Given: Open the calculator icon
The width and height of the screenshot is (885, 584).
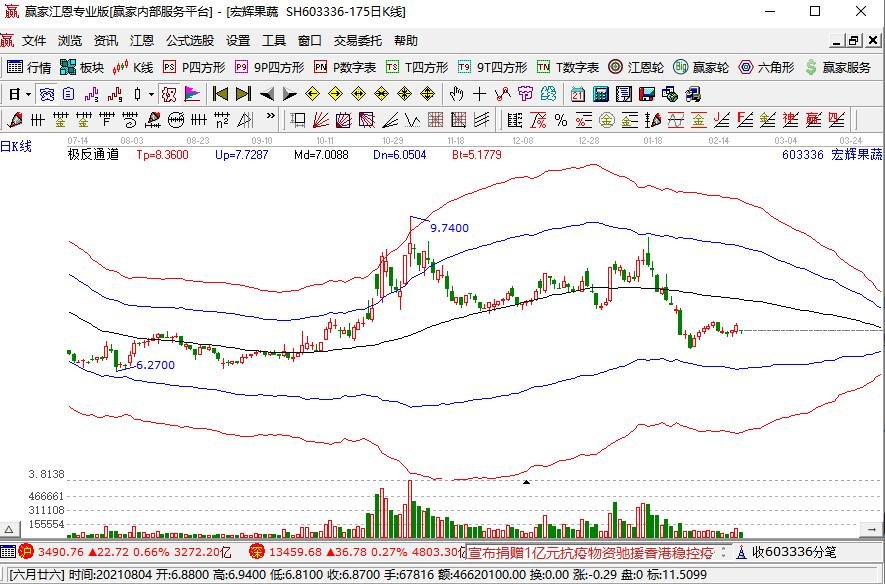Looking at the screenshot, I should (601, 94).
